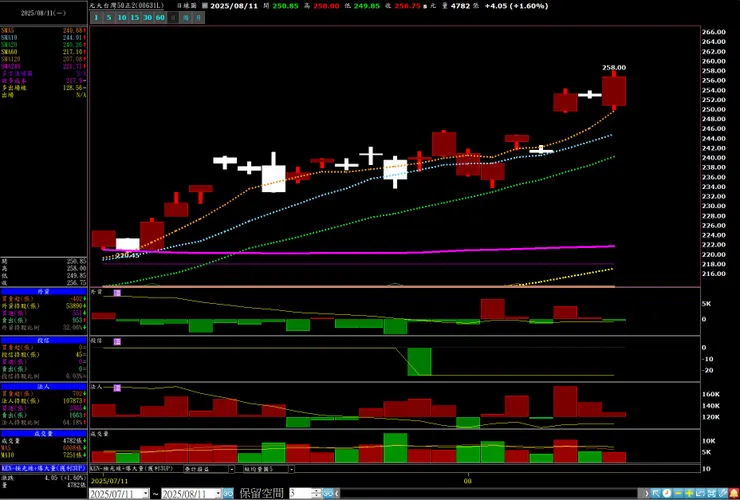Open the red alert bell icon
The width and height of the screenshot is (740, 500).
point(734,493)
